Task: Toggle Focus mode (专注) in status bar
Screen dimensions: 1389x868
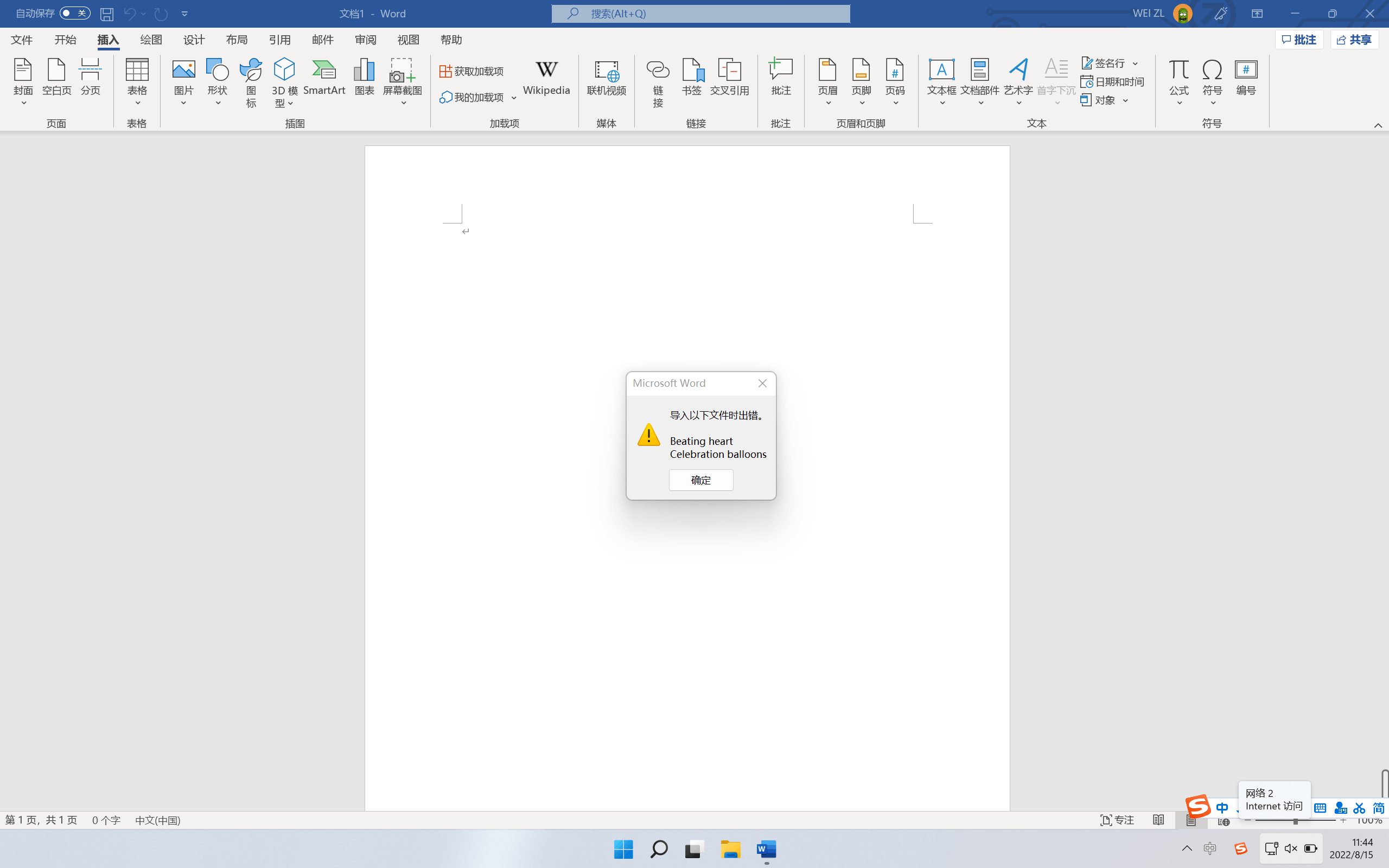Action: click(x=1117, y=820)
